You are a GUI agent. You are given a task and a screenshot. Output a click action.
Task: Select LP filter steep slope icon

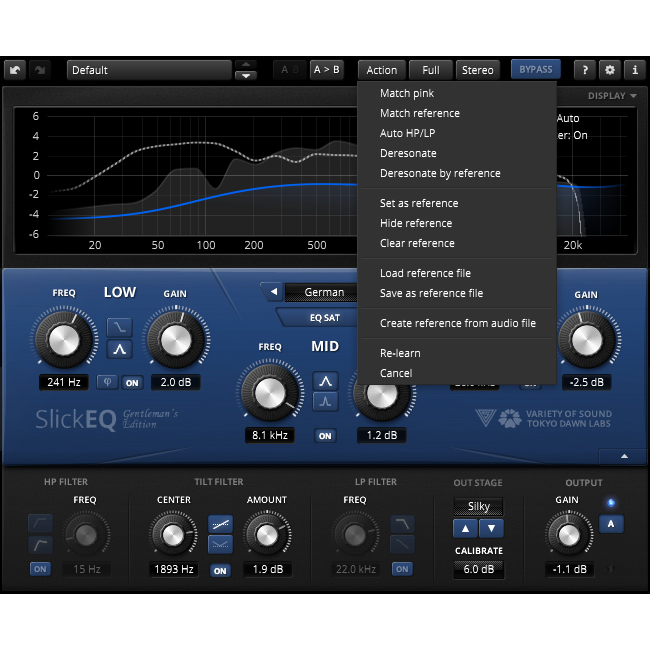pyautogui.click(x=403, y=524)
